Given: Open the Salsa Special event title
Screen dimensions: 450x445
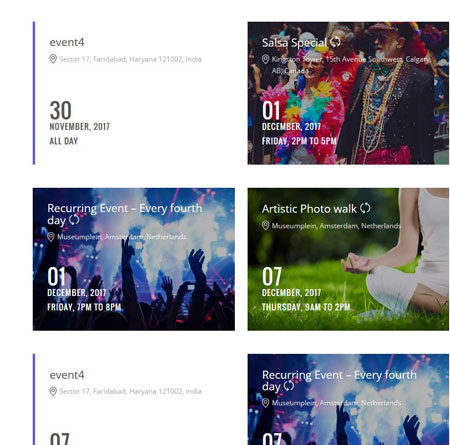Looking at the screenshot, I should coord(294,43).
